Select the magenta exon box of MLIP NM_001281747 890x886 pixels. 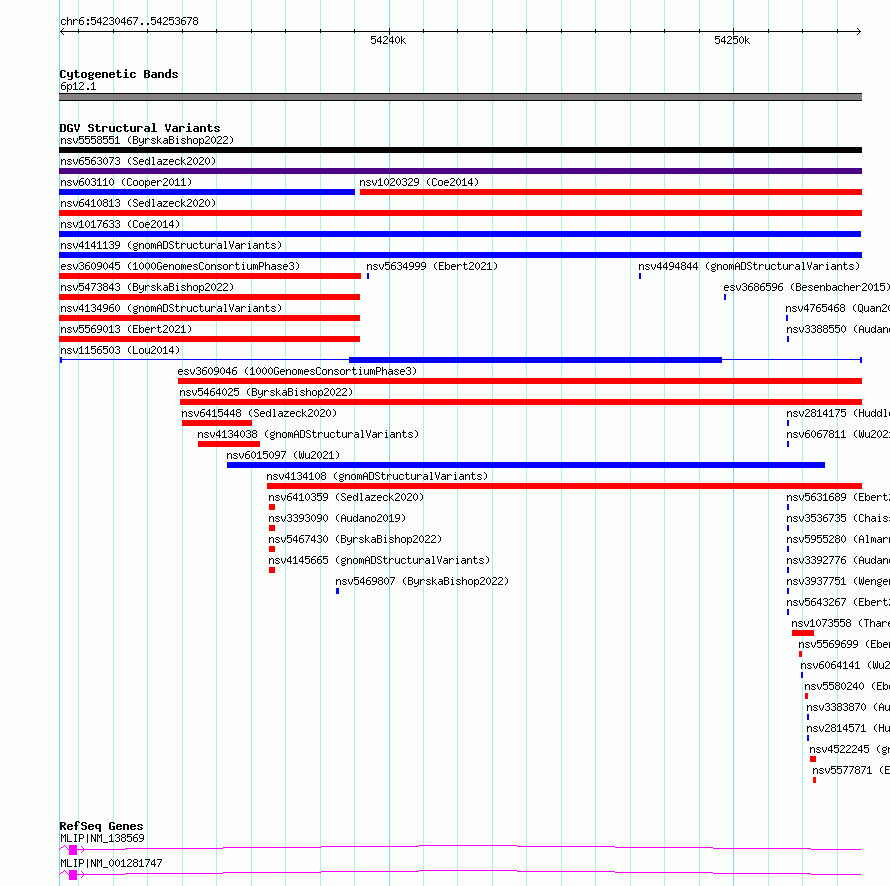click(x=73, y=875)
